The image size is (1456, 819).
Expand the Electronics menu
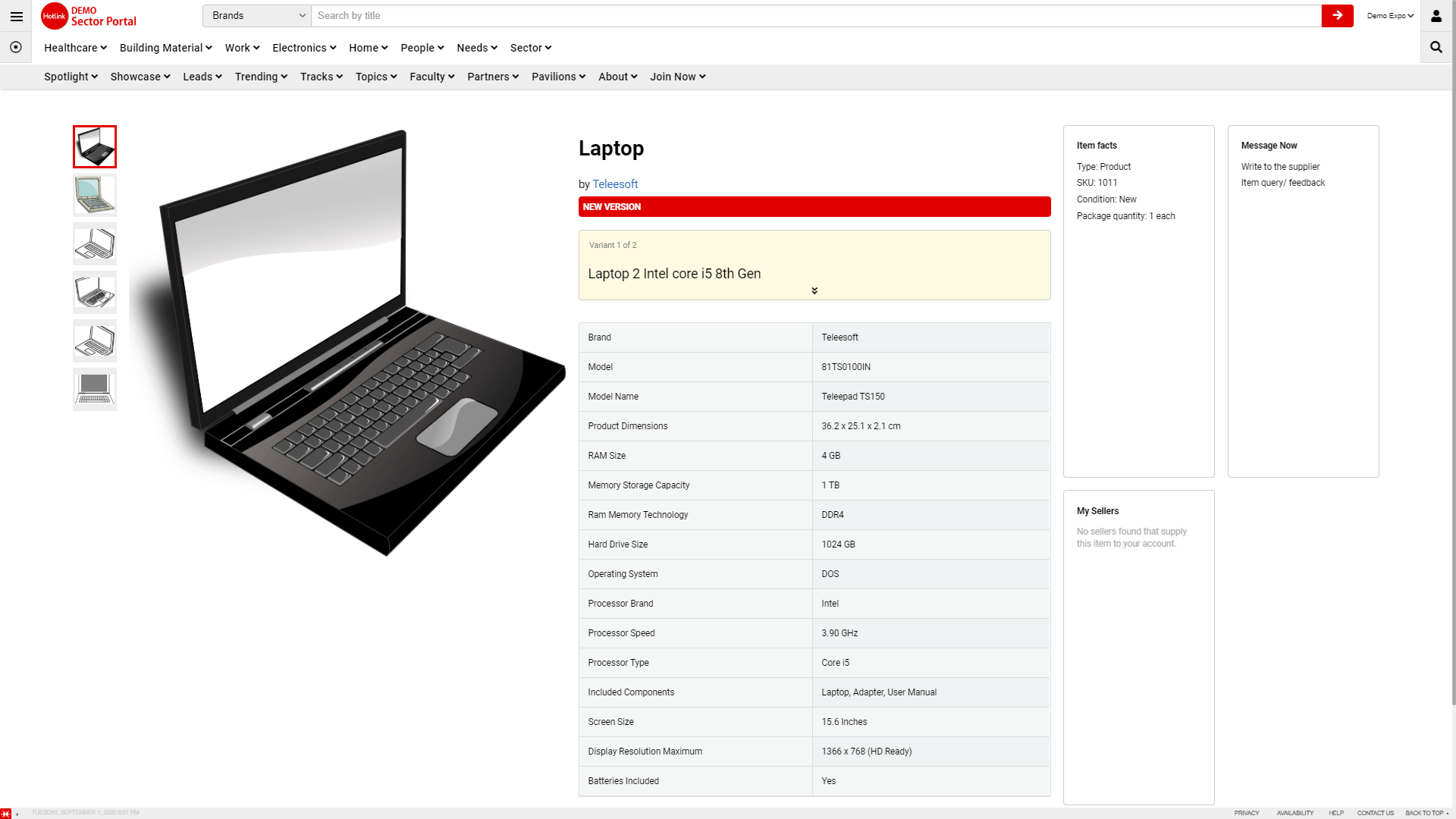[304, 48]
